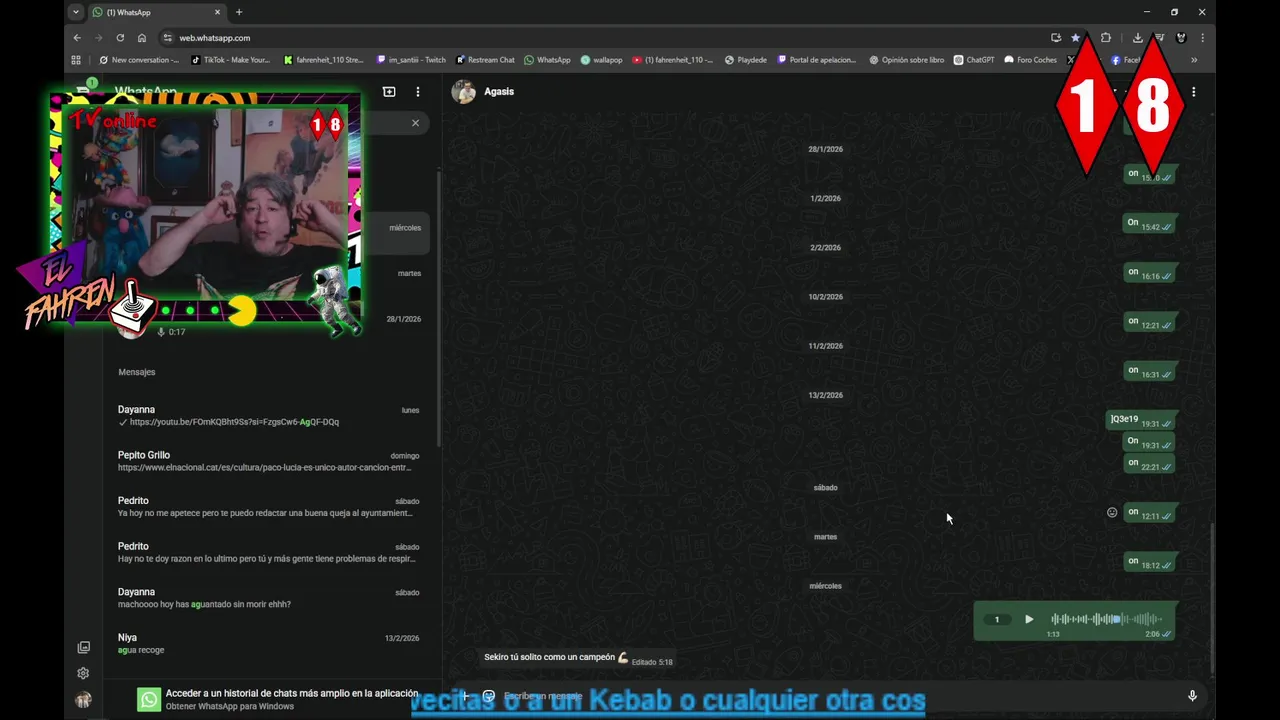This screenshot has height=720, width=1280.
Task: Open the browser extensions puzzle icon
Action: 1105,38
